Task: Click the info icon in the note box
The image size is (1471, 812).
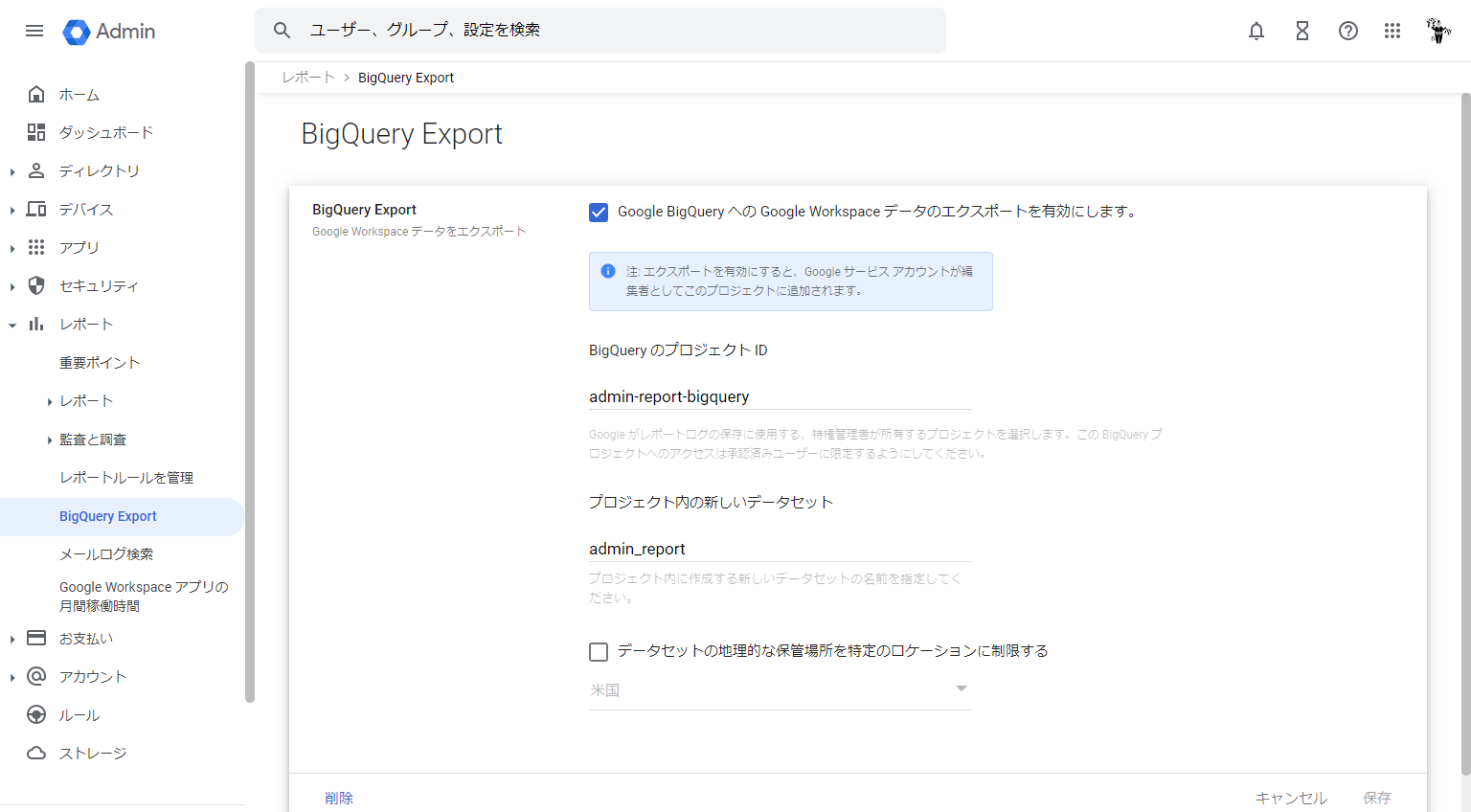Action: pos(608,271)
